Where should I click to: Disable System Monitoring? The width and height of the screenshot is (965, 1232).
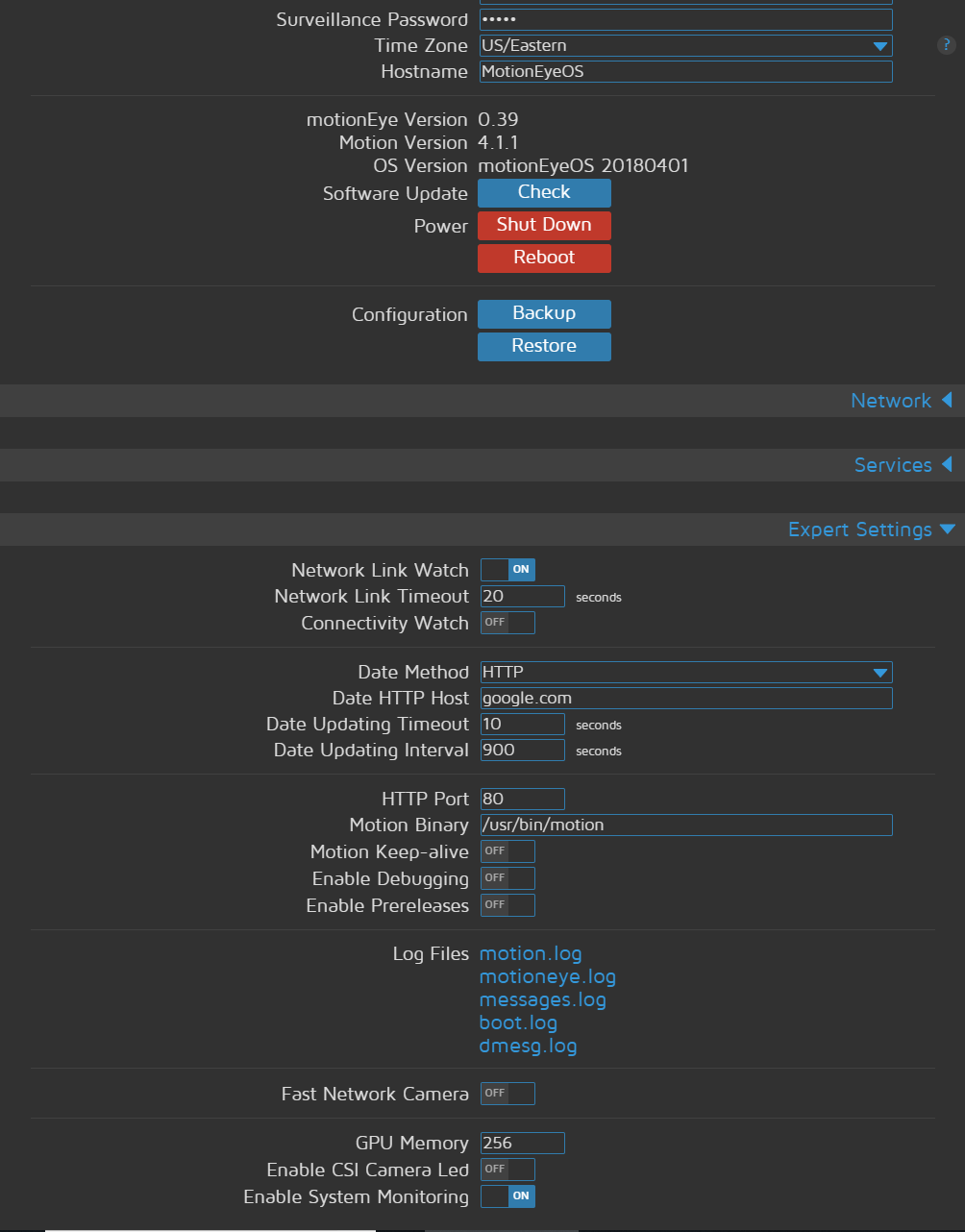pyautogui.click(x=507, y=1195)
